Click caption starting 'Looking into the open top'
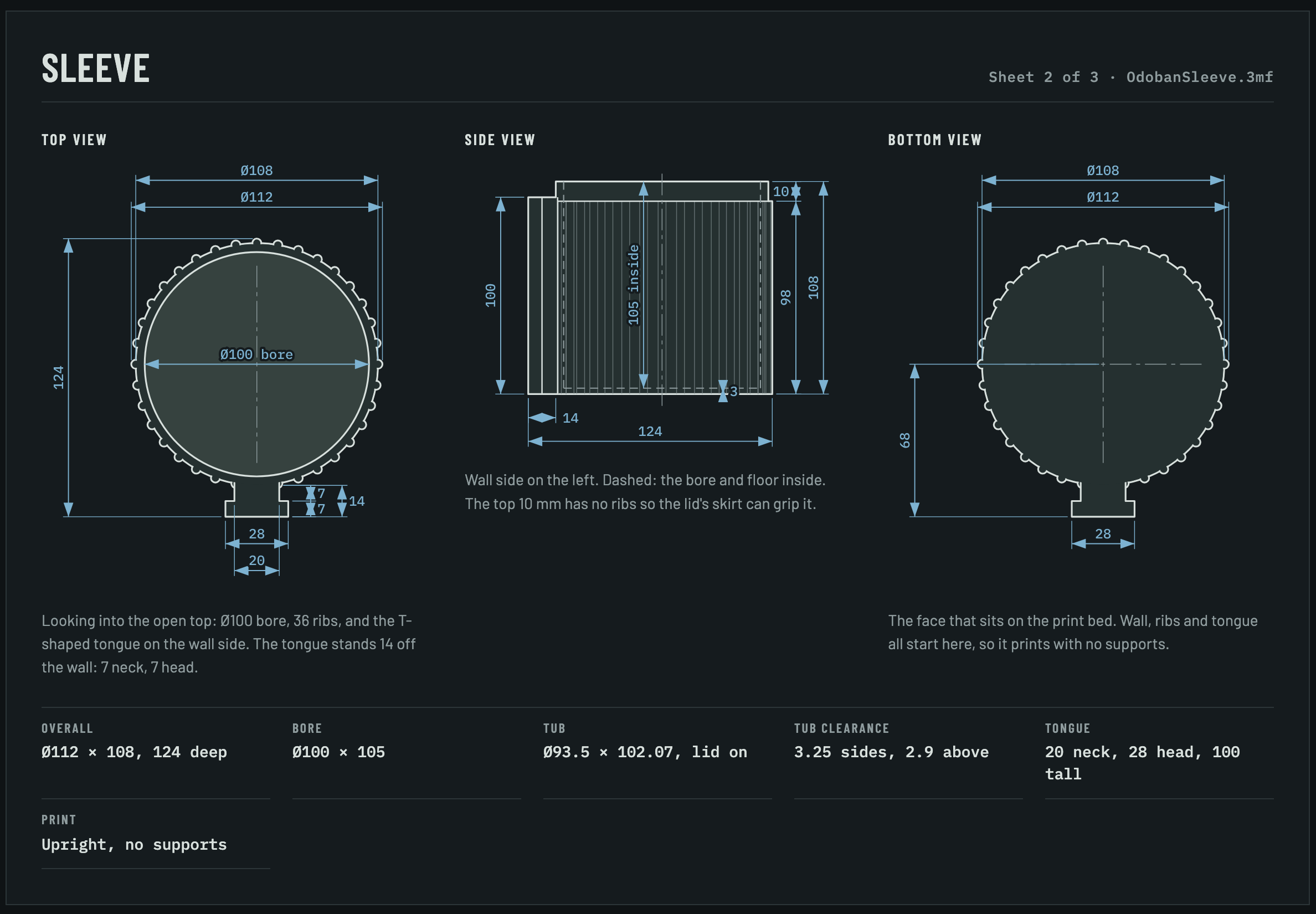Image resolution: width=1316 pixels, height=914 pixels. pos(229,644)
